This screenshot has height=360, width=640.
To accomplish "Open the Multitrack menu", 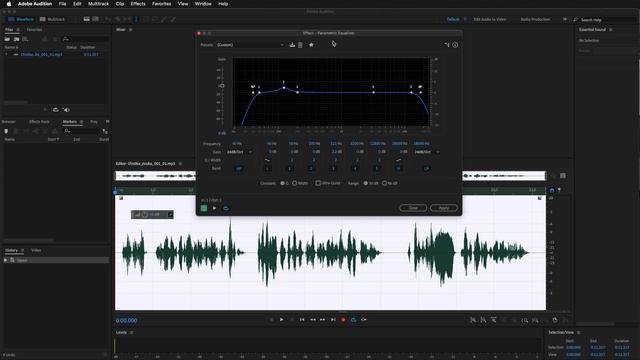I will click(98, 4).
